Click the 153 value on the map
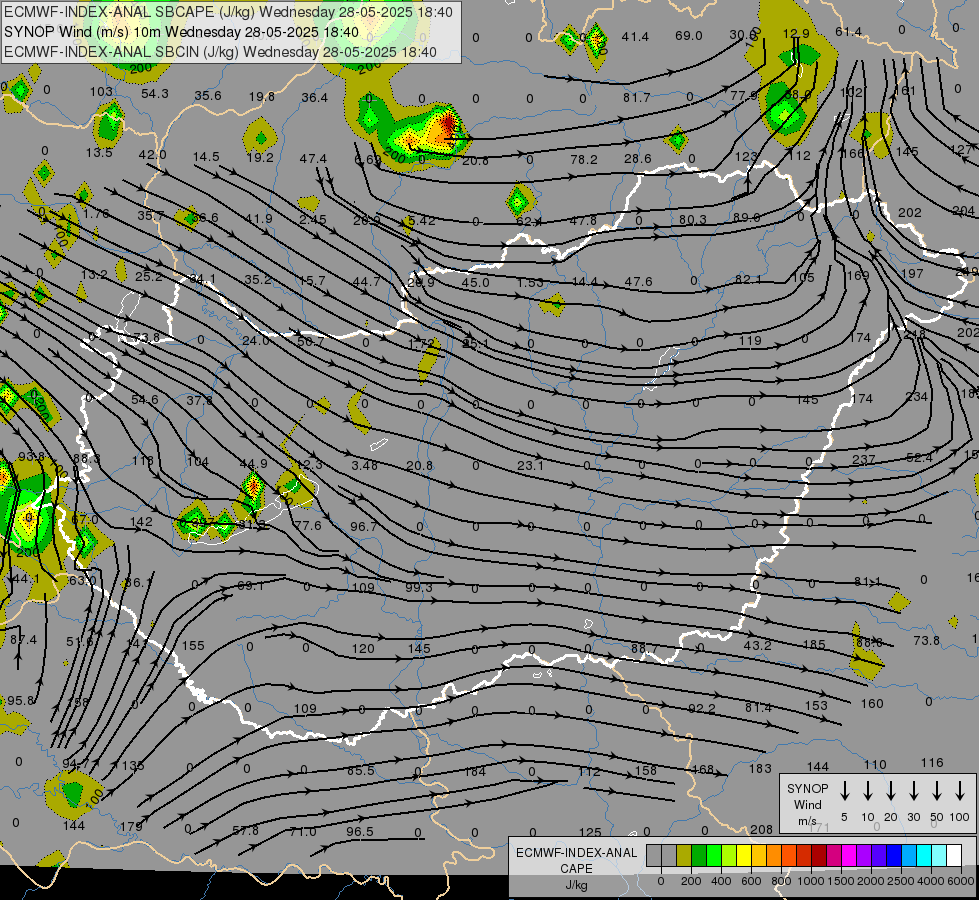The width and height of the screenshot is (979, 900). click(816, 705)
